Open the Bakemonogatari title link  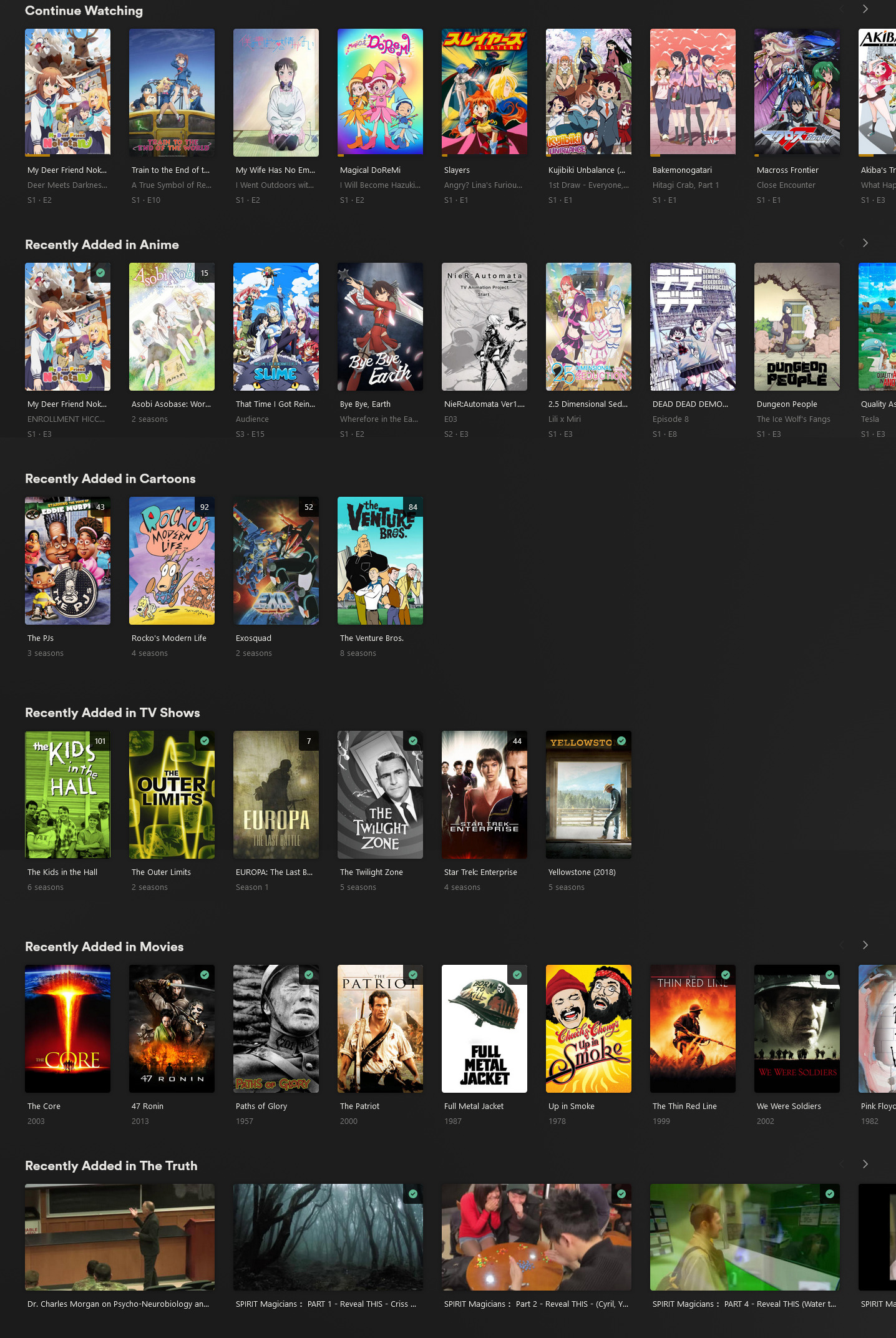click(x=681, y=170)
